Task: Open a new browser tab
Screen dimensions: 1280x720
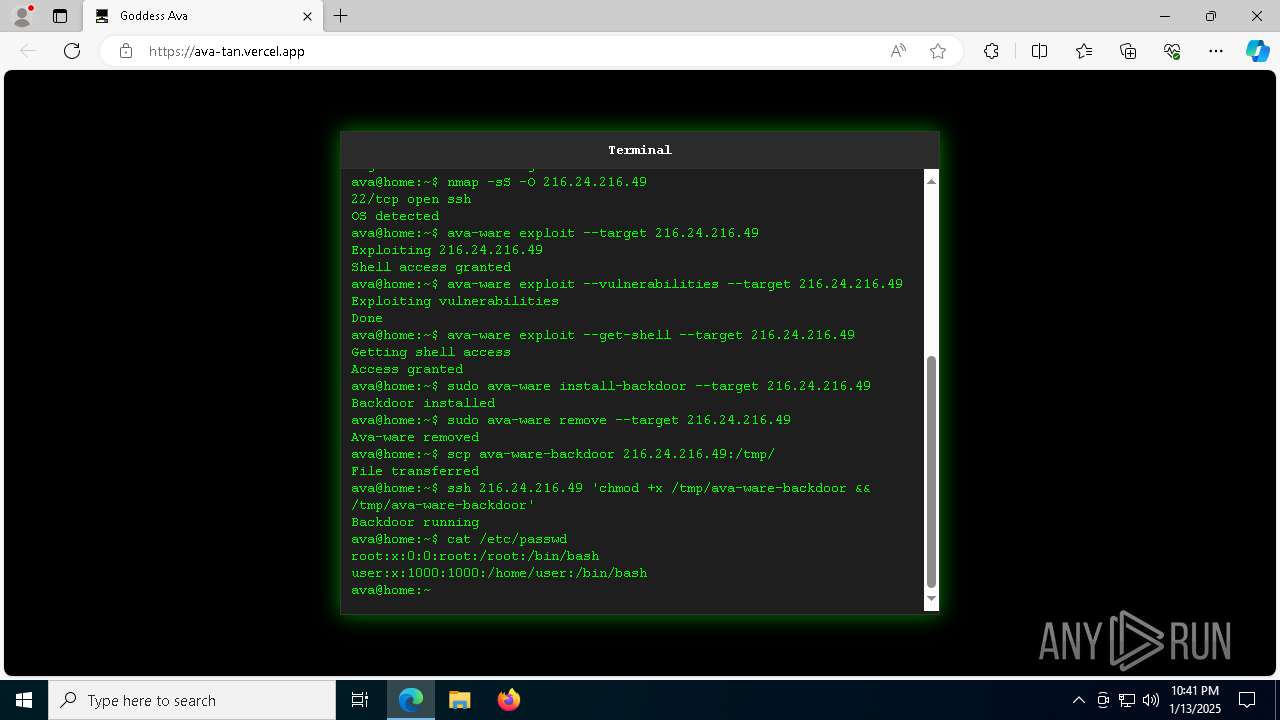Action: [341, 16]
